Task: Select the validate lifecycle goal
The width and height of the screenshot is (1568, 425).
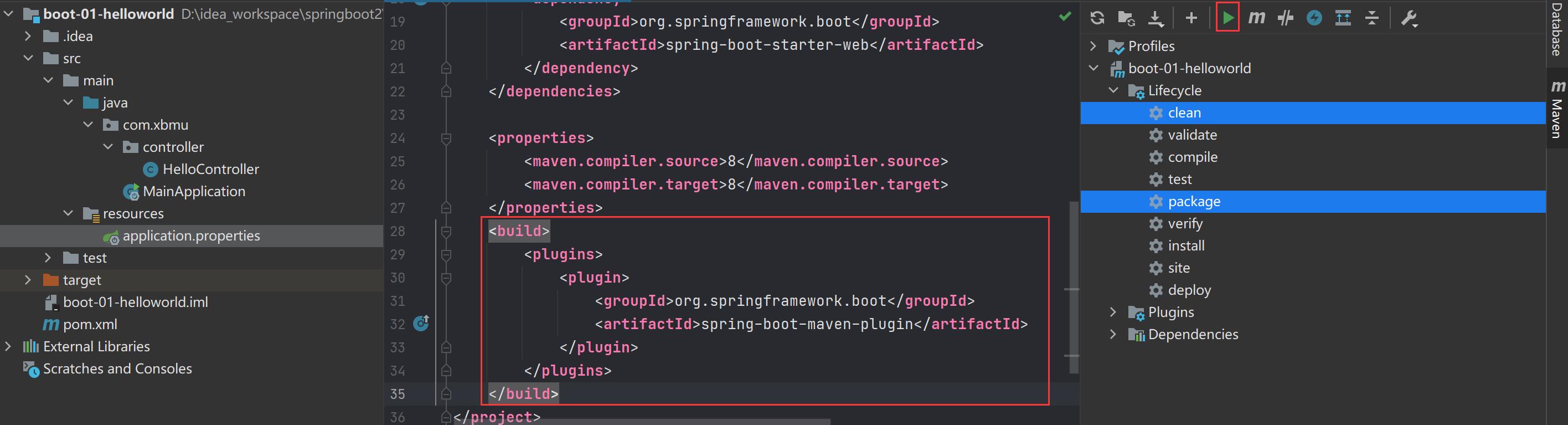Action: tap(1313, 135)
